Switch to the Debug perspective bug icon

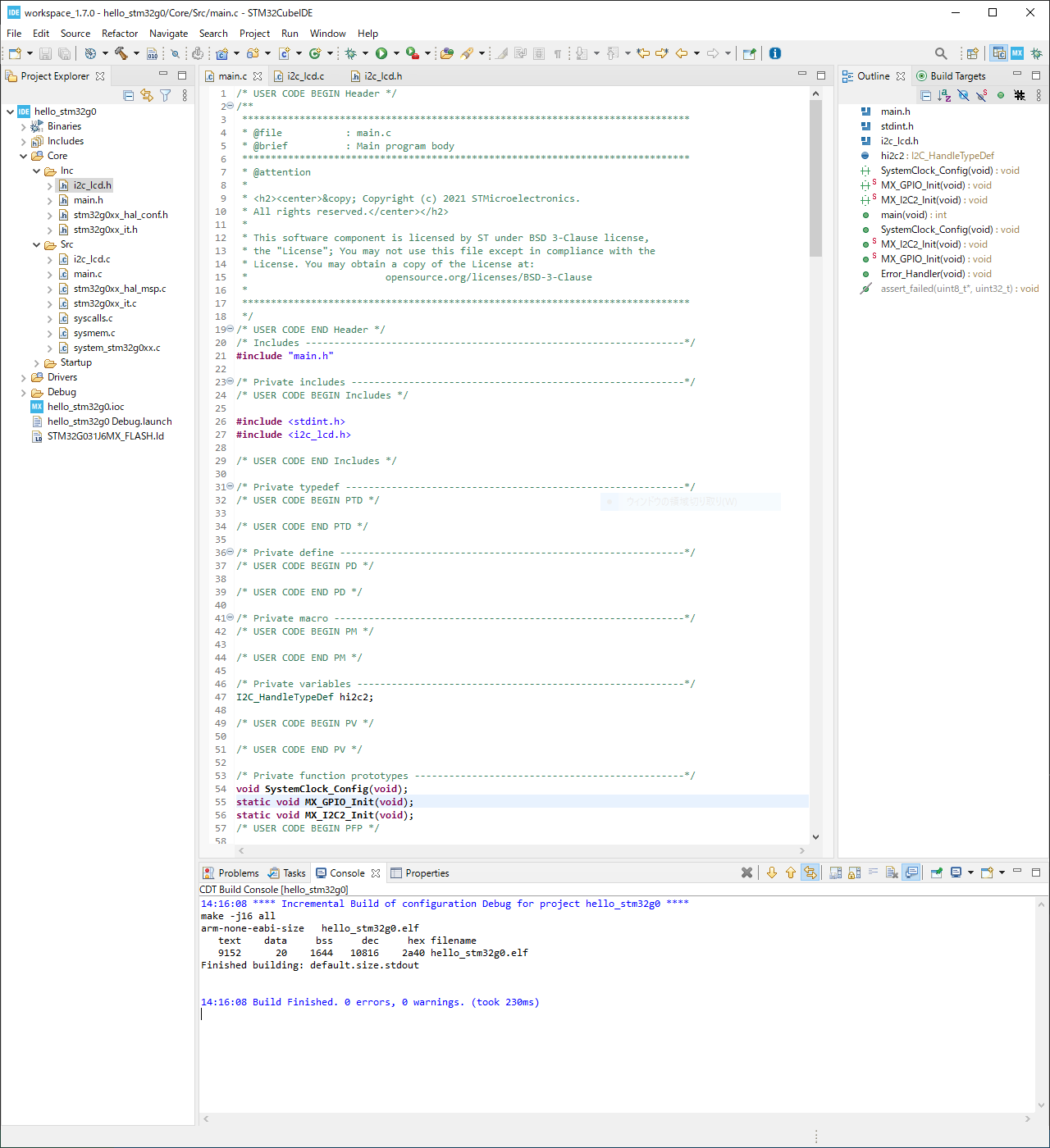pos(1036,53)
